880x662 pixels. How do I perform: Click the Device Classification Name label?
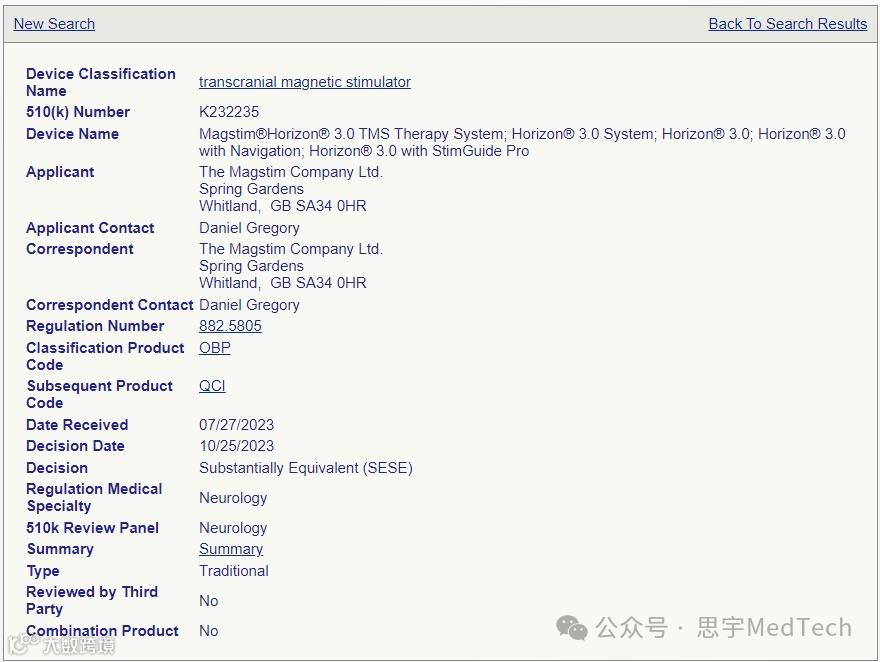coord(100,82)
